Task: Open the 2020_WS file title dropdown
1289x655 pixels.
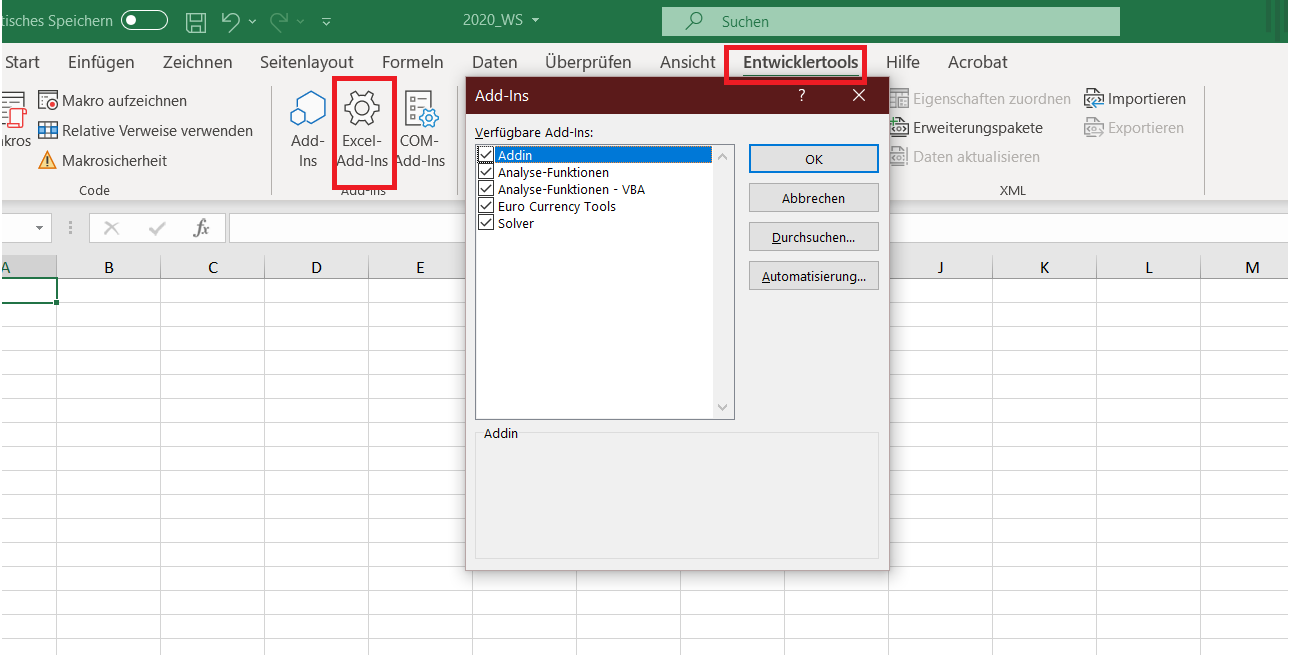Action: tap(536, 21)
